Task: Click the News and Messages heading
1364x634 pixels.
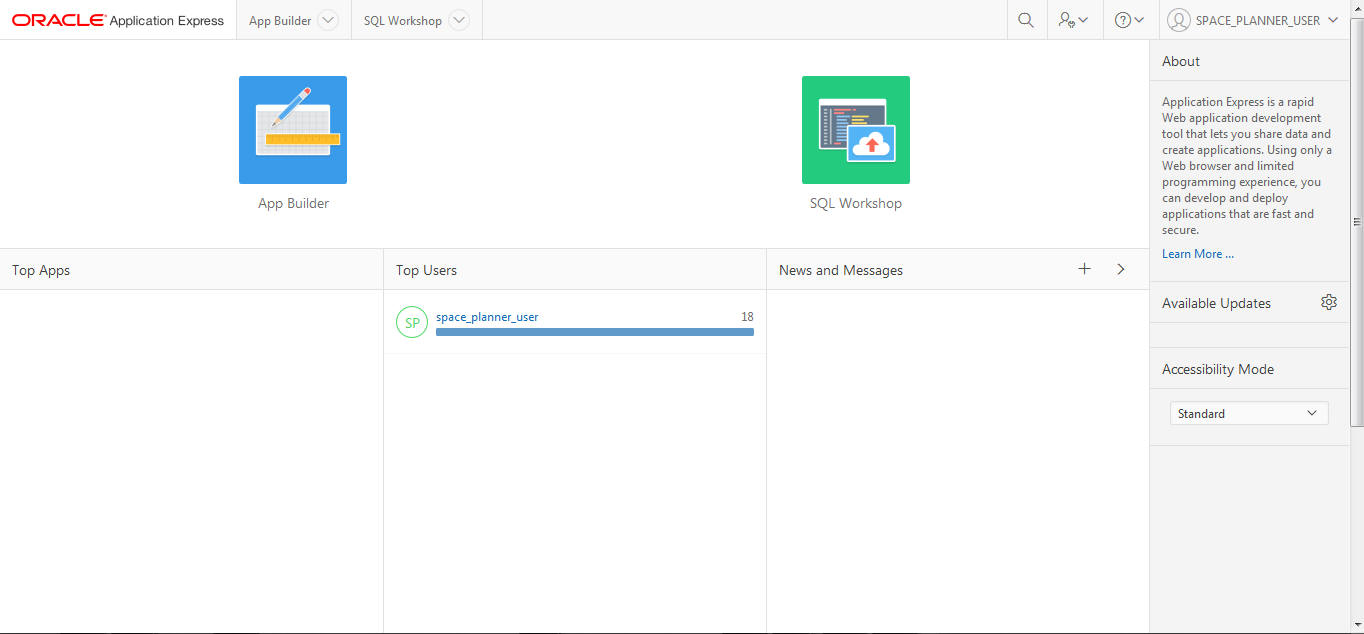Action: (x=841, y=270)
